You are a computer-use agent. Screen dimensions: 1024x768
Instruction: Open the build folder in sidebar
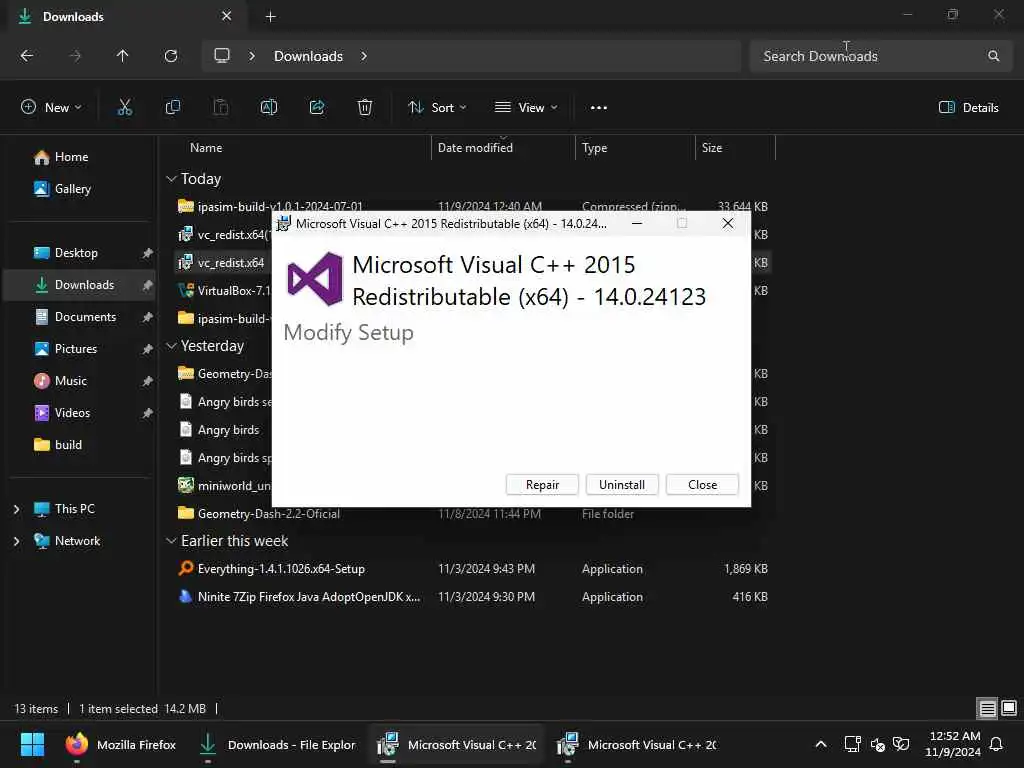(x=68, y=445)
